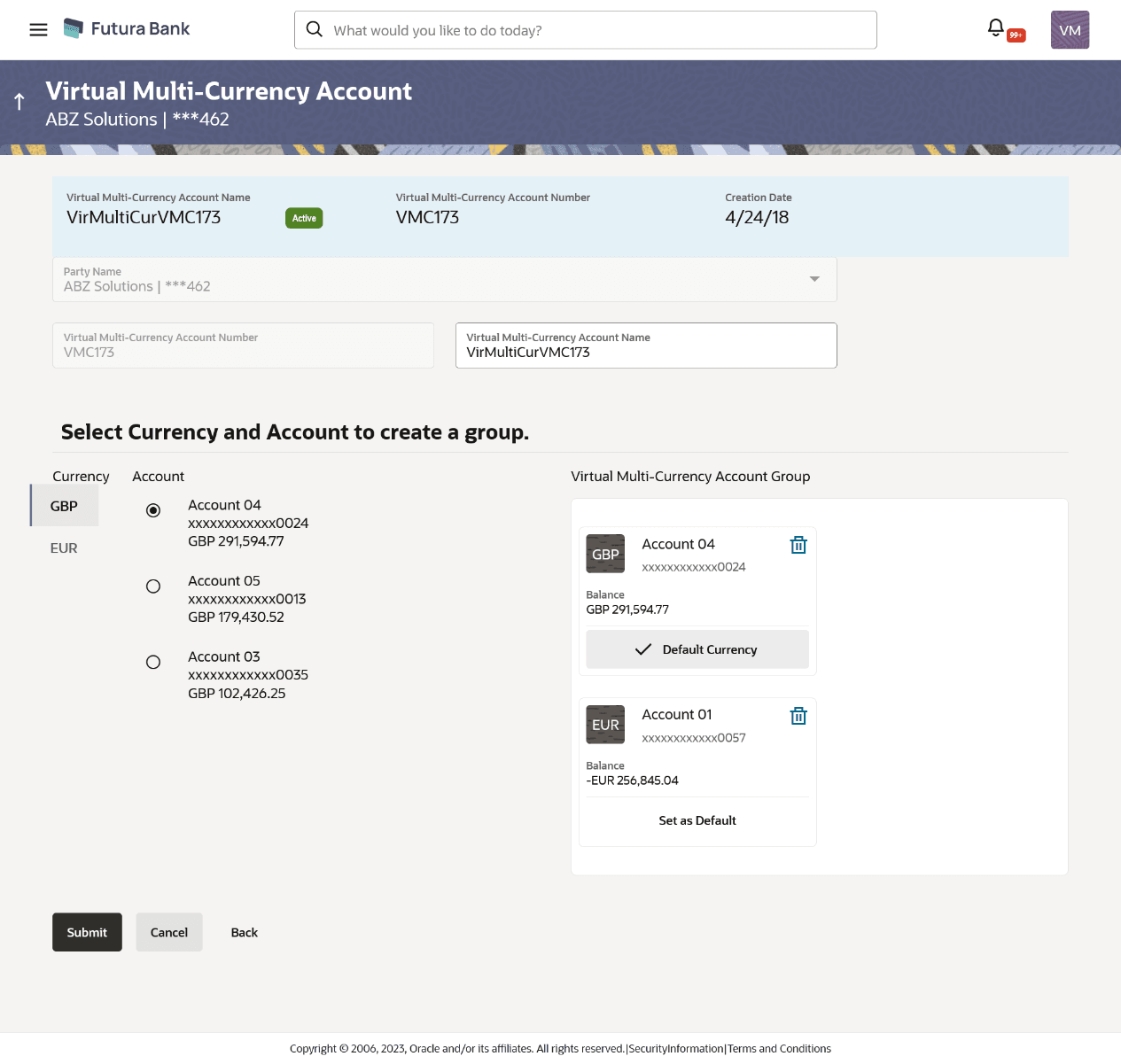Viewport: 1121px width, 1064px height.
Task: Choose Account 03 via its radio button
Action: pos(152,662)
